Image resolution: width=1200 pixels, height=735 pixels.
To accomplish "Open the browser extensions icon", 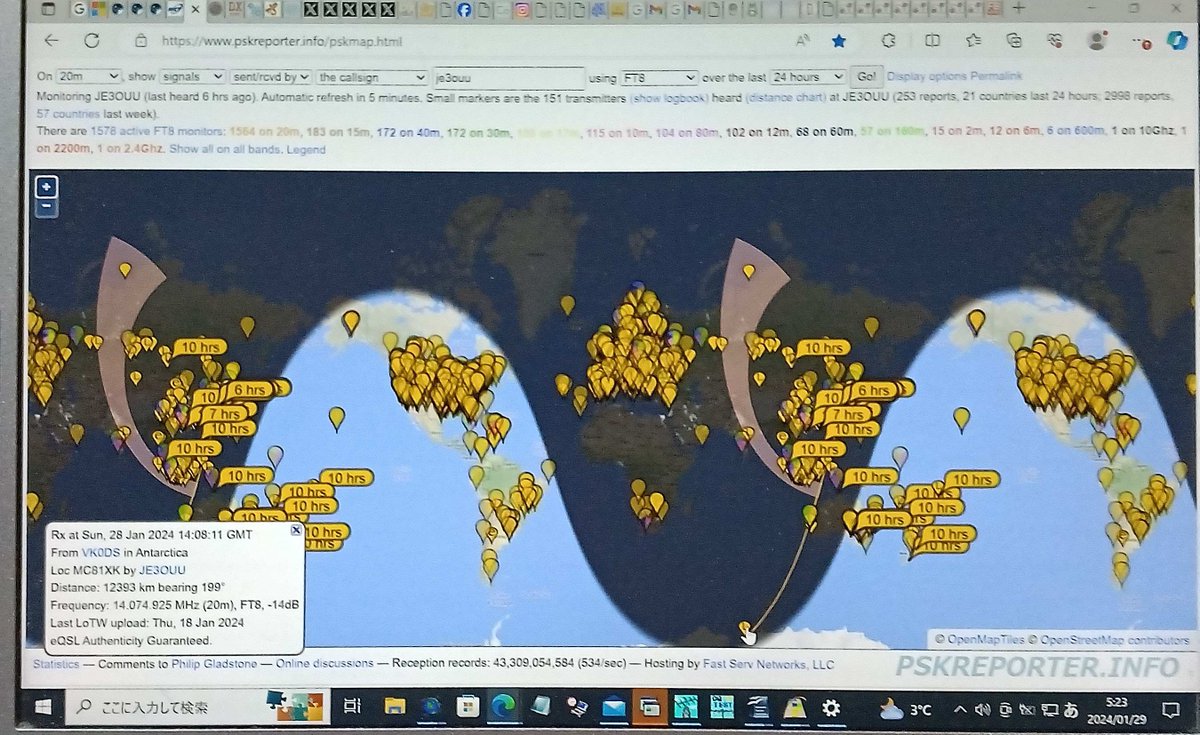I will click(x=888, y=41).
